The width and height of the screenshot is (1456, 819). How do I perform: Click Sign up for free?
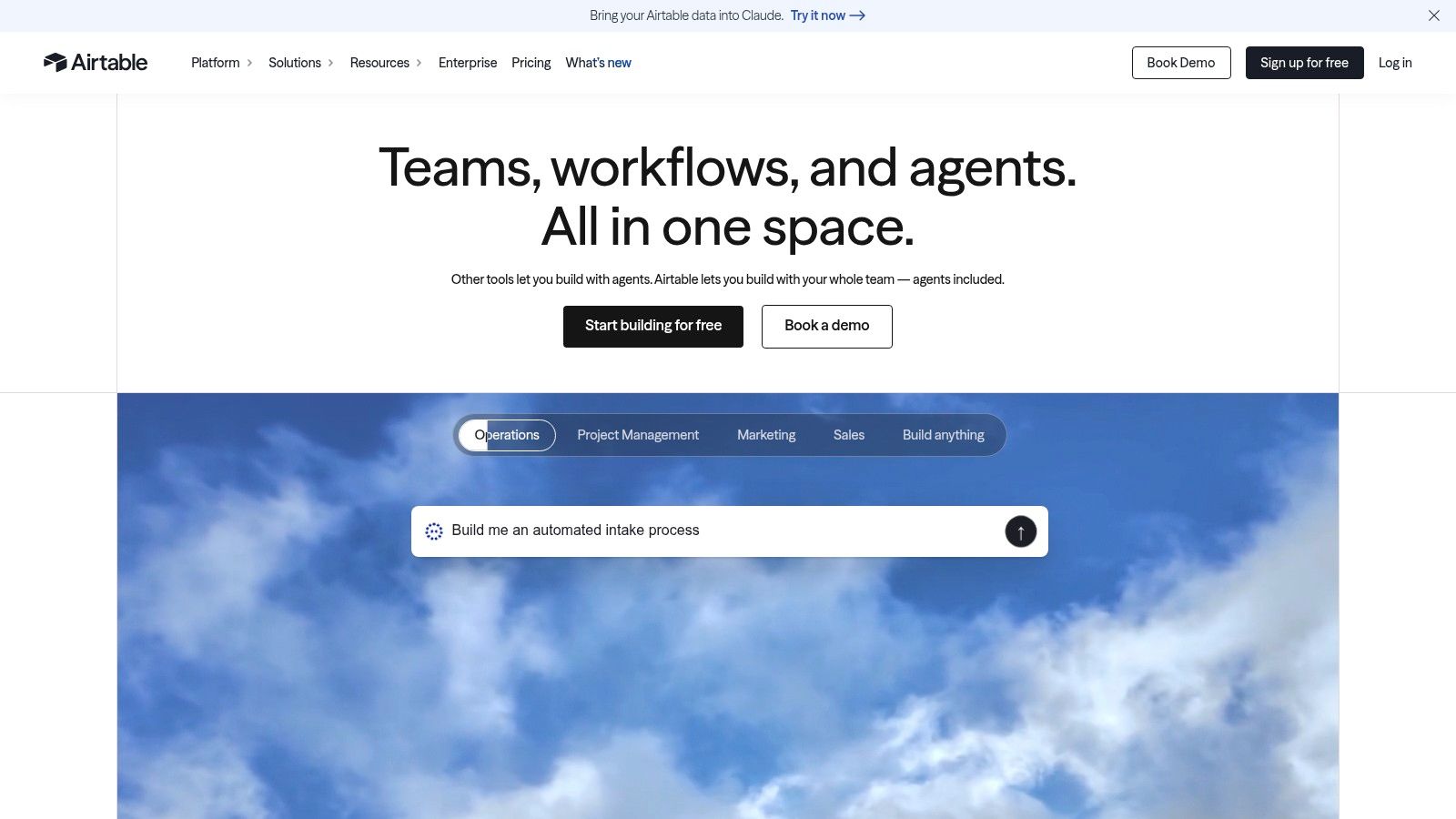[1304, 63]
